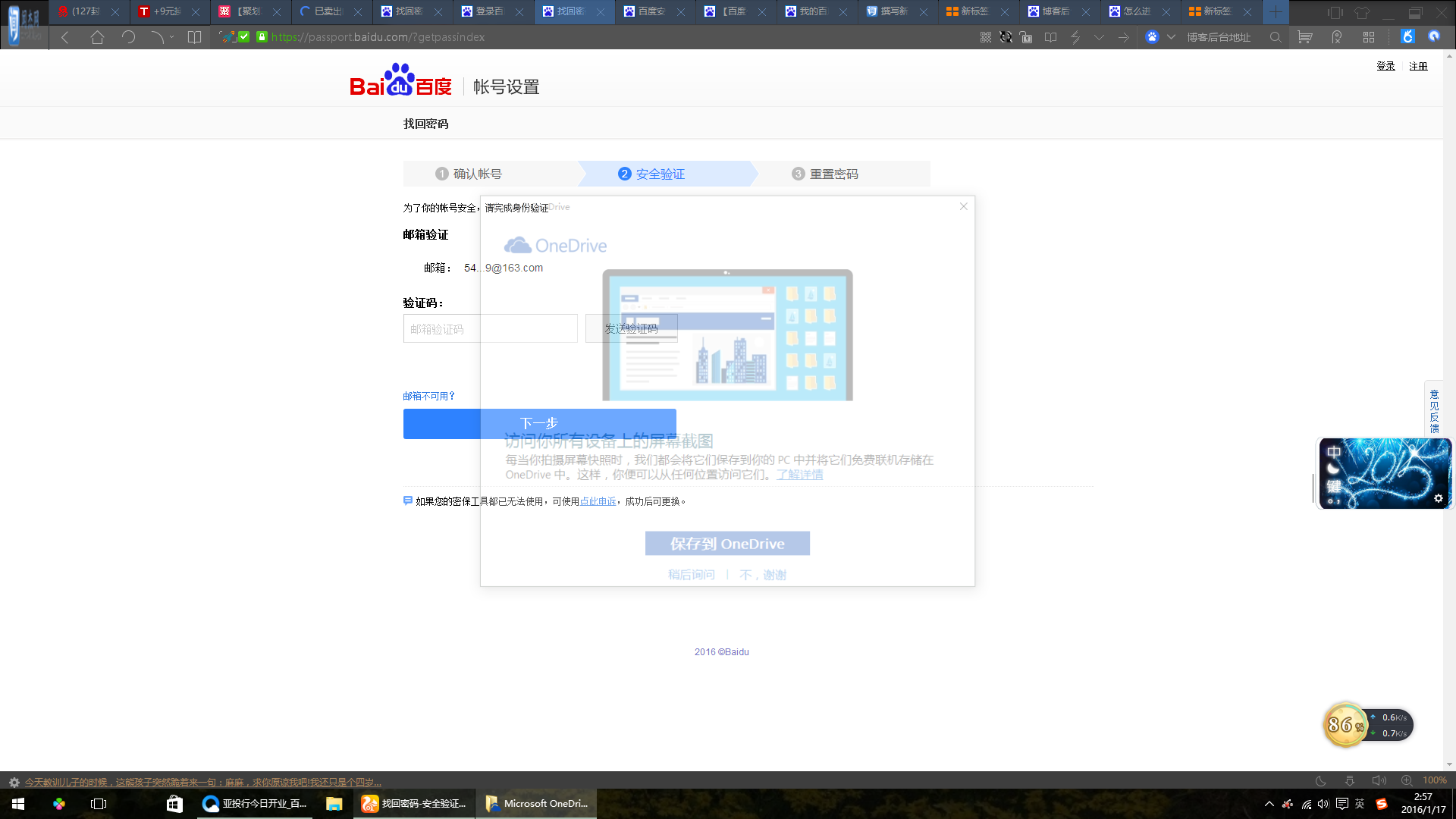
Task: Click the 点此申诉 appeal link
Action: click(598, 501)
